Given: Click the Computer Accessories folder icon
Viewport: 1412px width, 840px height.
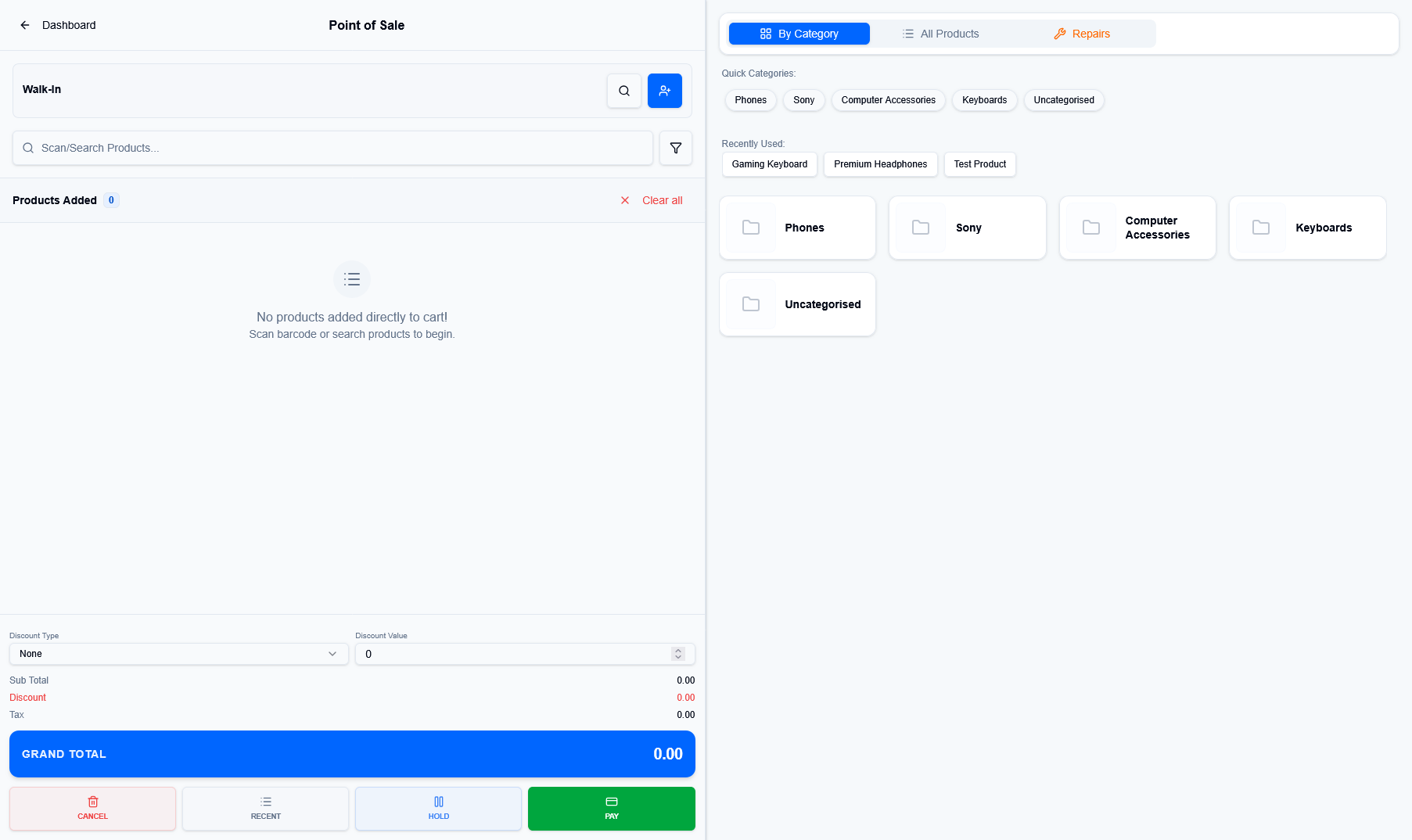Looking at the screenshot, I should click(x=1091, y=228).
